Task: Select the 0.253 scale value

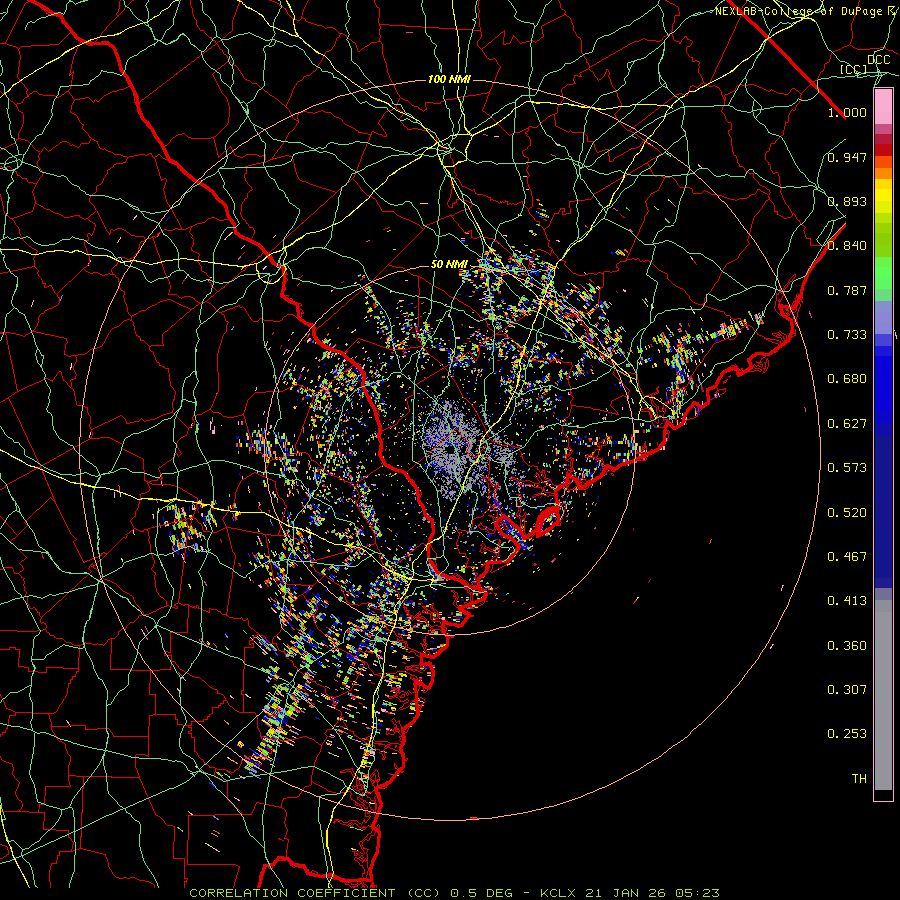Action: pyautogui.click(x=847, y=734)
